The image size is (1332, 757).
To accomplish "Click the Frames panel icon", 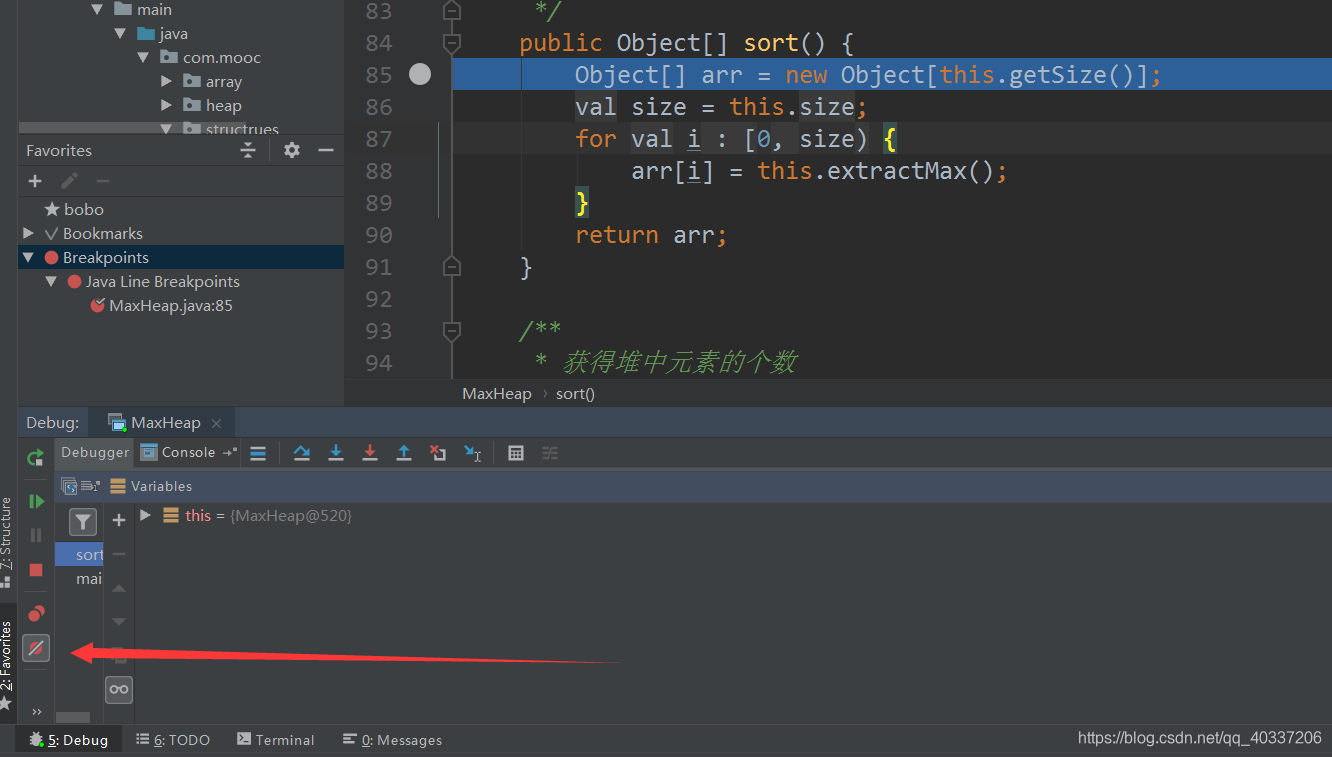I will tap(70, 486).
